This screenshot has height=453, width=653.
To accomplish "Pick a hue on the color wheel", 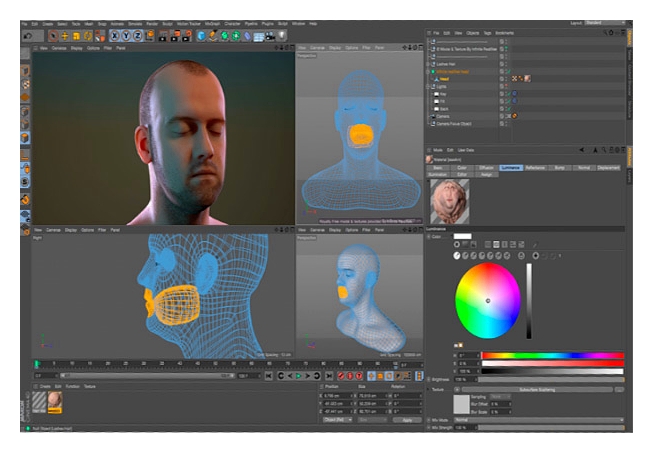I will click(488, 300).
